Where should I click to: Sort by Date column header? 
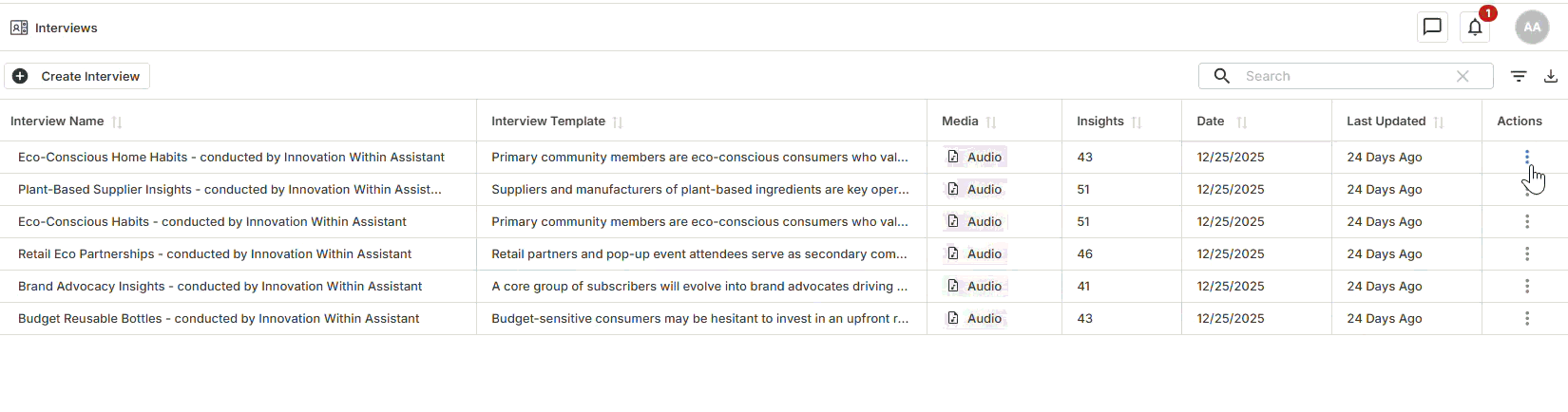point(1241,122)
